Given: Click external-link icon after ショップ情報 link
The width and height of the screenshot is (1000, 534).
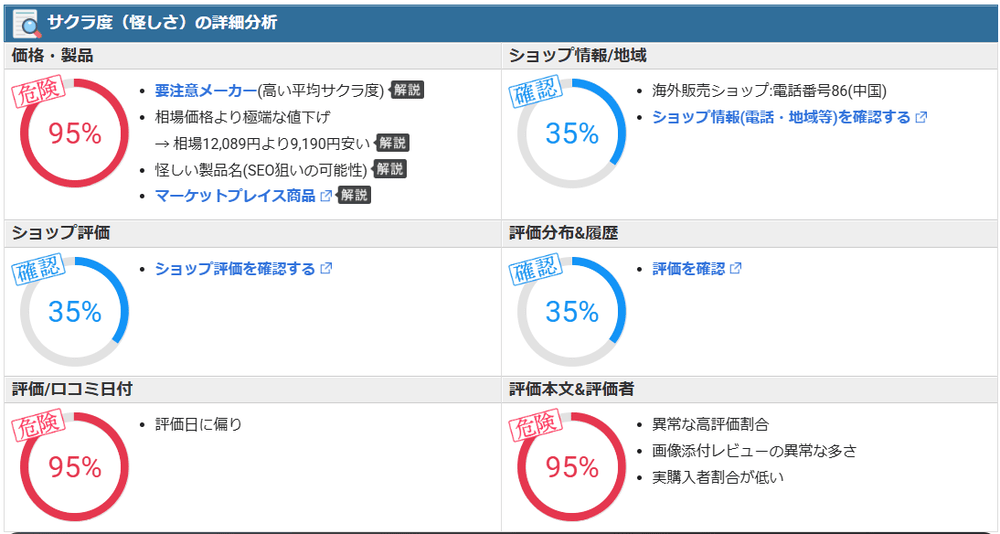Looking at the screenshot, I should click(921, 117).
